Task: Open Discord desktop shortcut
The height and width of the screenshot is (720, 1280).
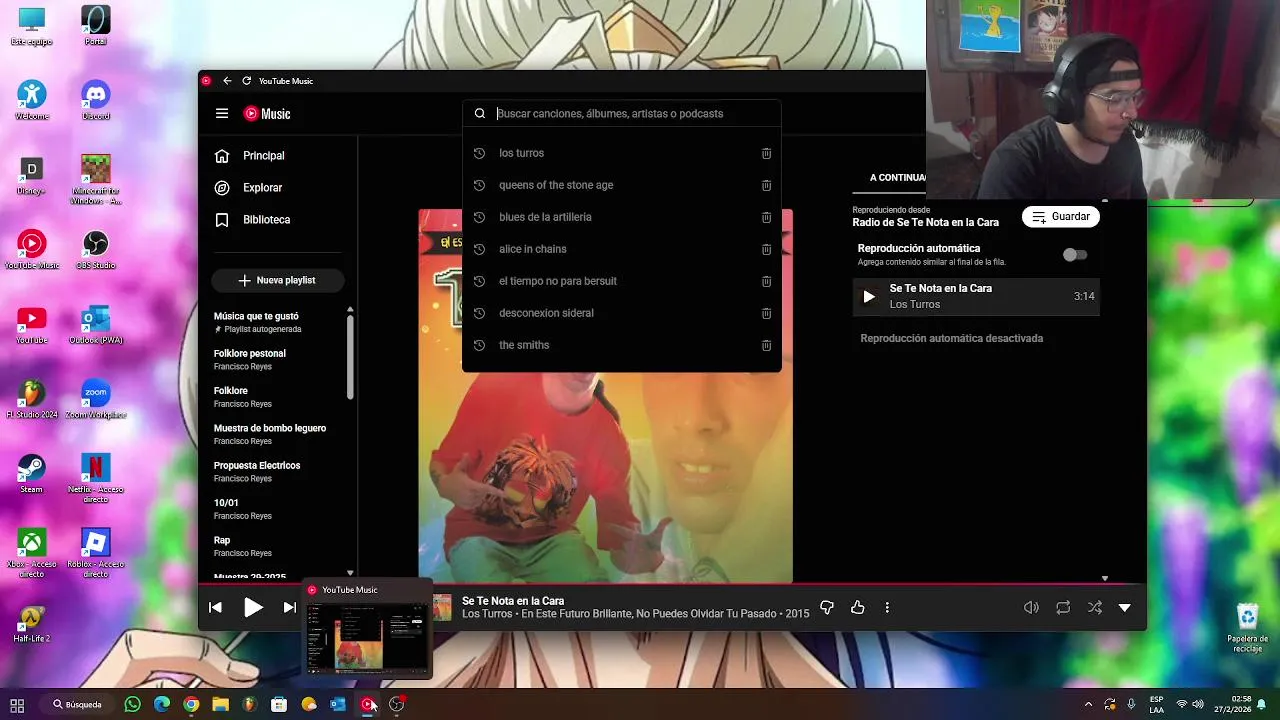Action: 96,101
